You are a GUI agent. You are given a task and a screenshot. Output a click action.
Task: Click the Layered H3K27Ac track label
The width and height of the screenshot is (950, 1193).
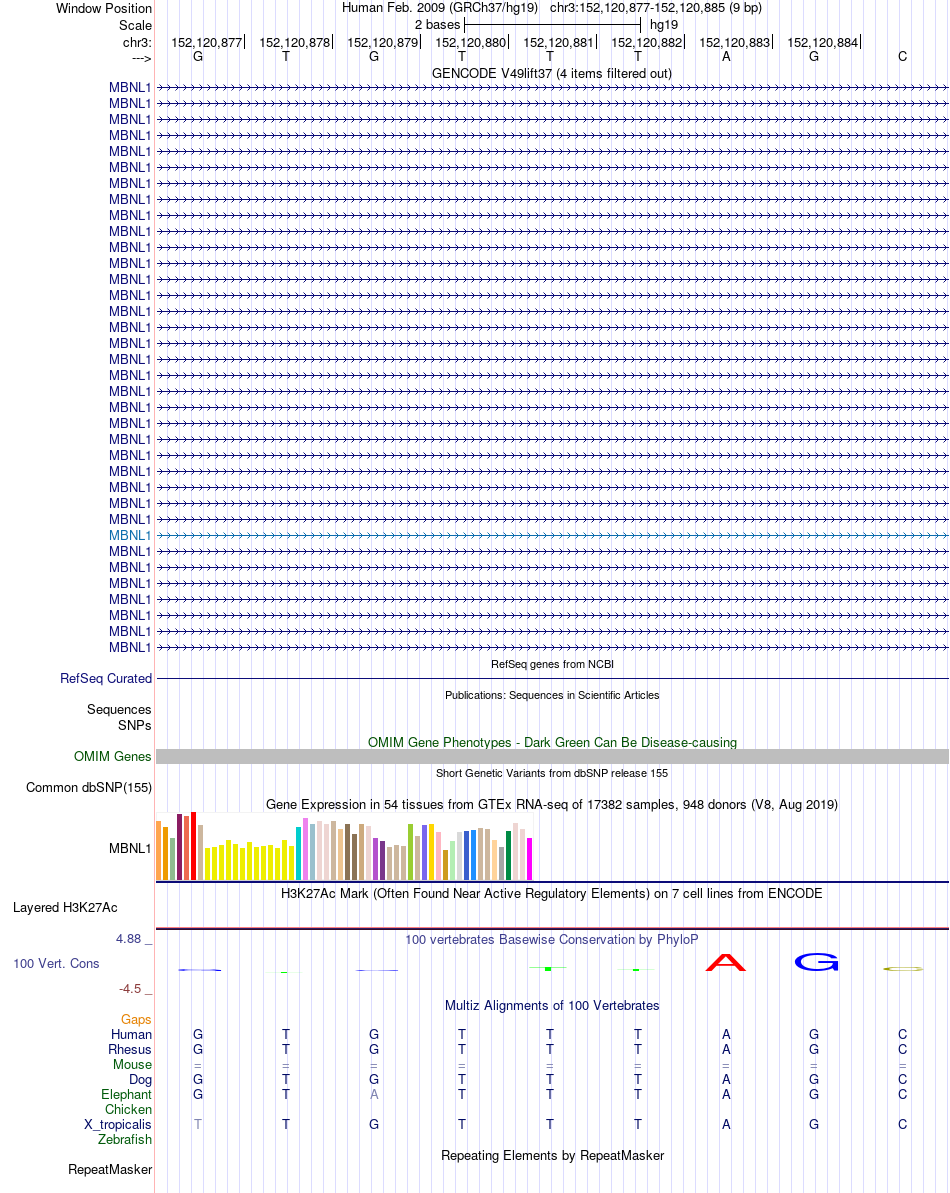(65, 908)
